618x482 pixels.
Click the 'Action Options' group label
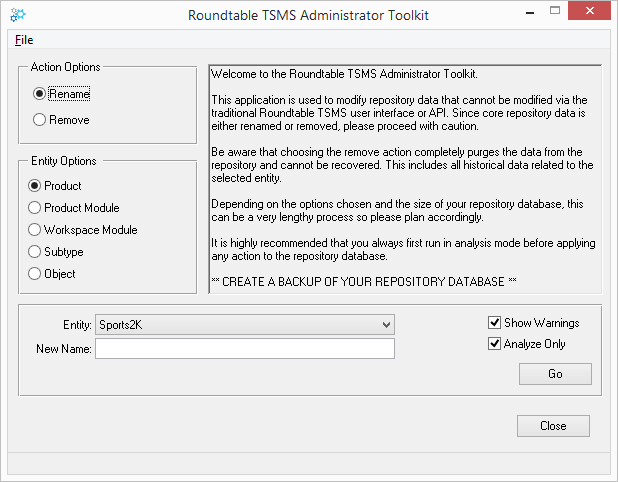[65, 67]
